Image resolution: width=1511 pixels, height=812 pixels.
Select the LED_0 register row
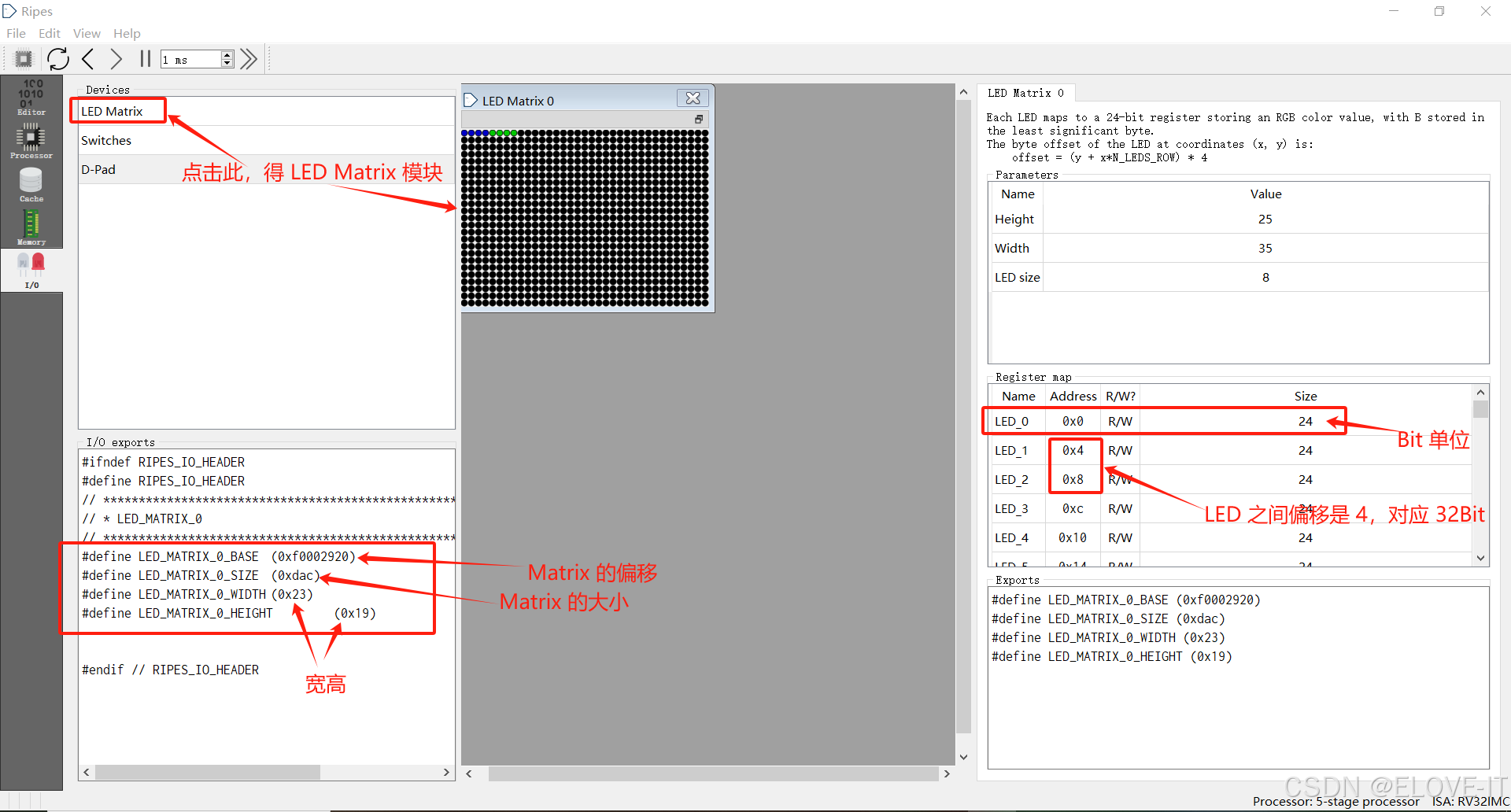point(1230,422)
